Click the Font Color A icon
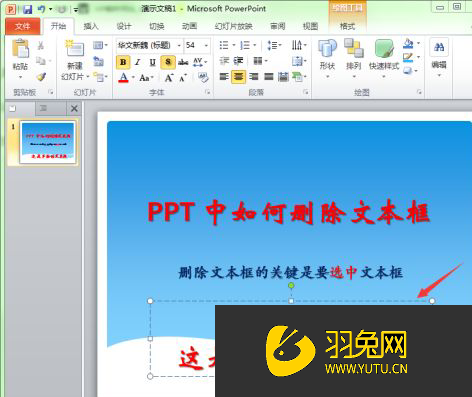 coord(123,78)
